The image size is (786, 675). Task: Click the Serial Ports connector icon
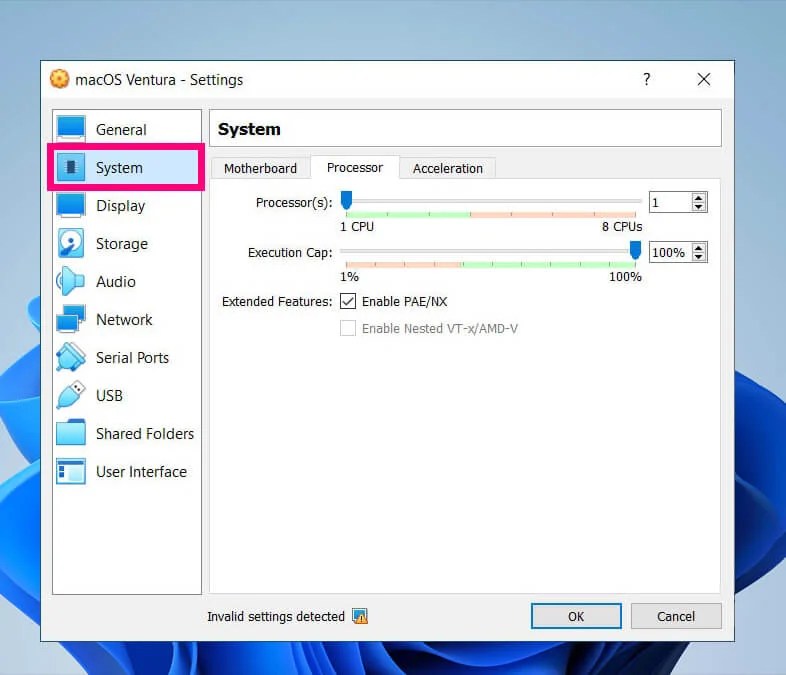coord(71,357)
